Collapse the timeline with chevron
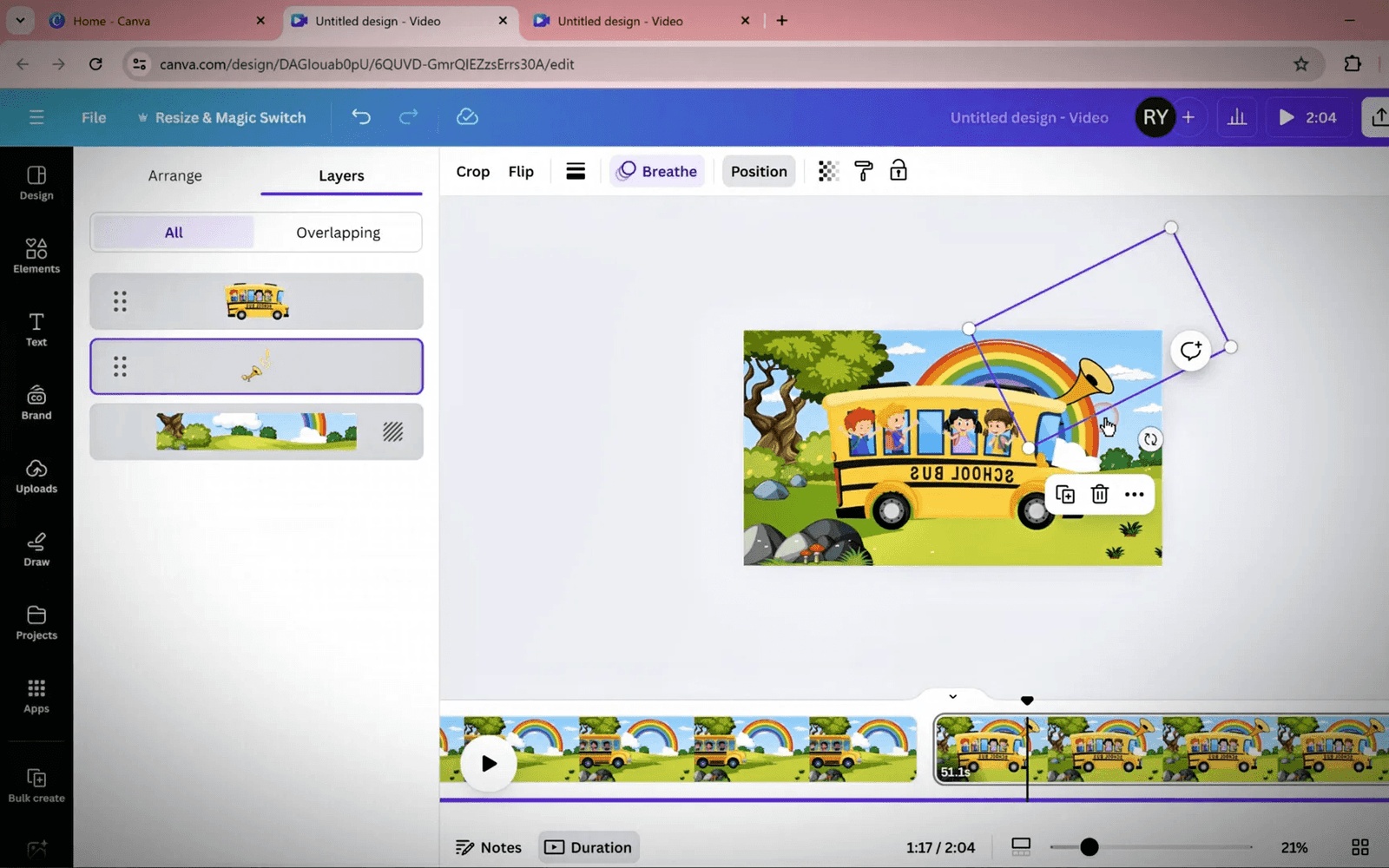 [x=952, y=696]
